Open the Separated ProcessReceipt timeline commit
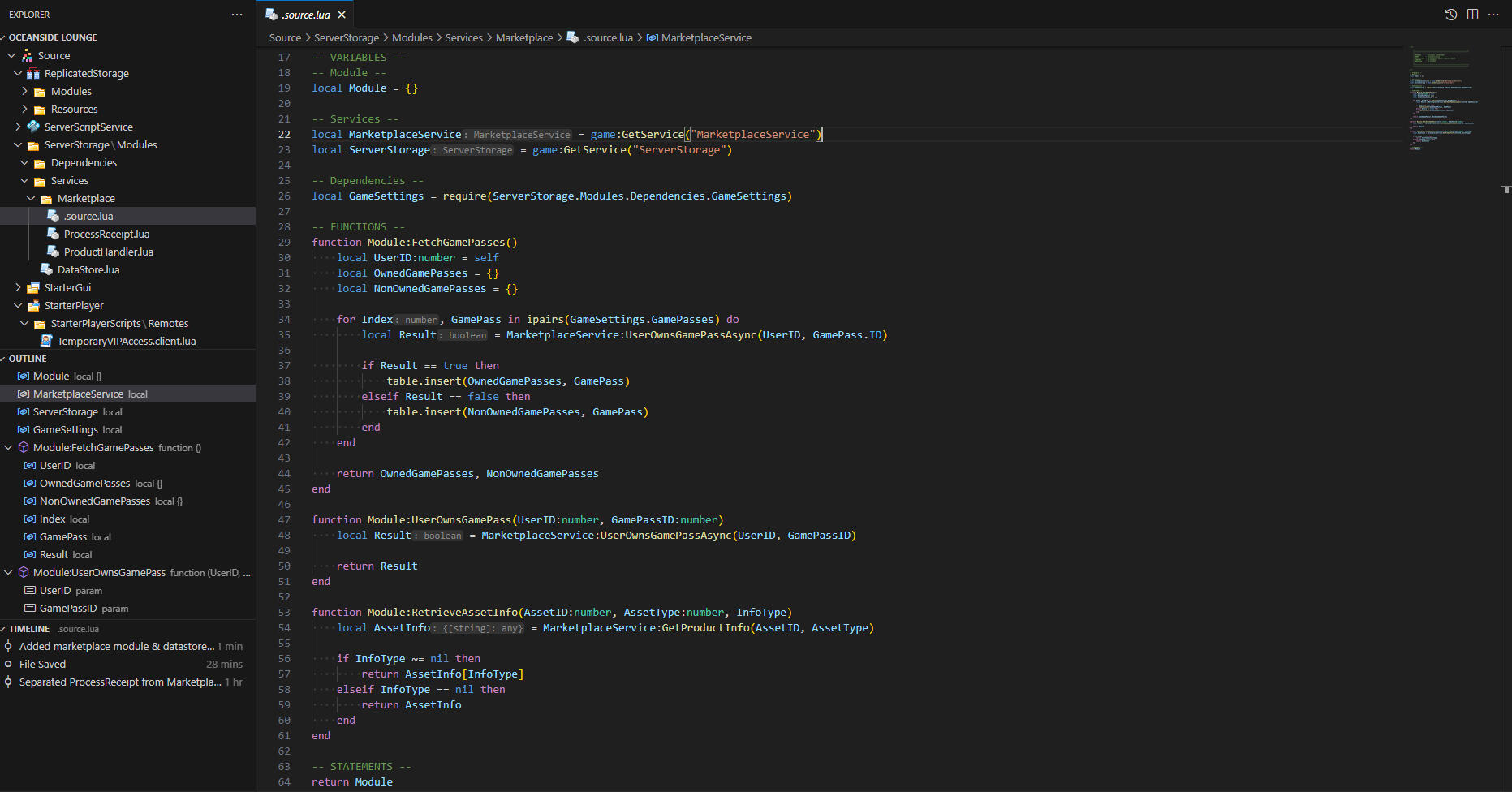The image size is (1512, 792). 127,682
